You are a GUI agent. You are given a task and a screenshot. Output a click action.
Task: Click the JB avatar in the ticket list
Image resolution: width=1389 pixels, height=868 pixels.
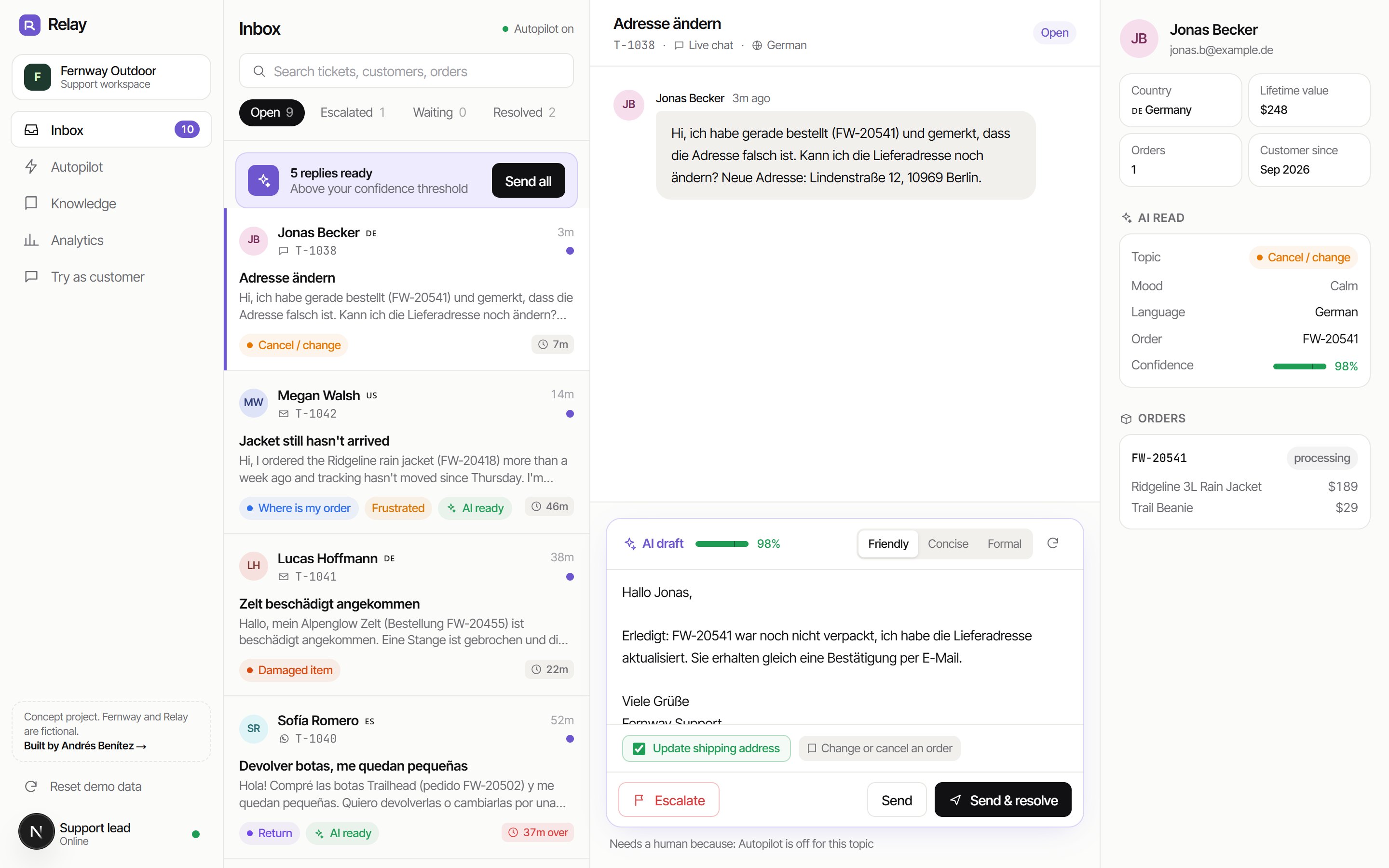click(x=254, y=240)
